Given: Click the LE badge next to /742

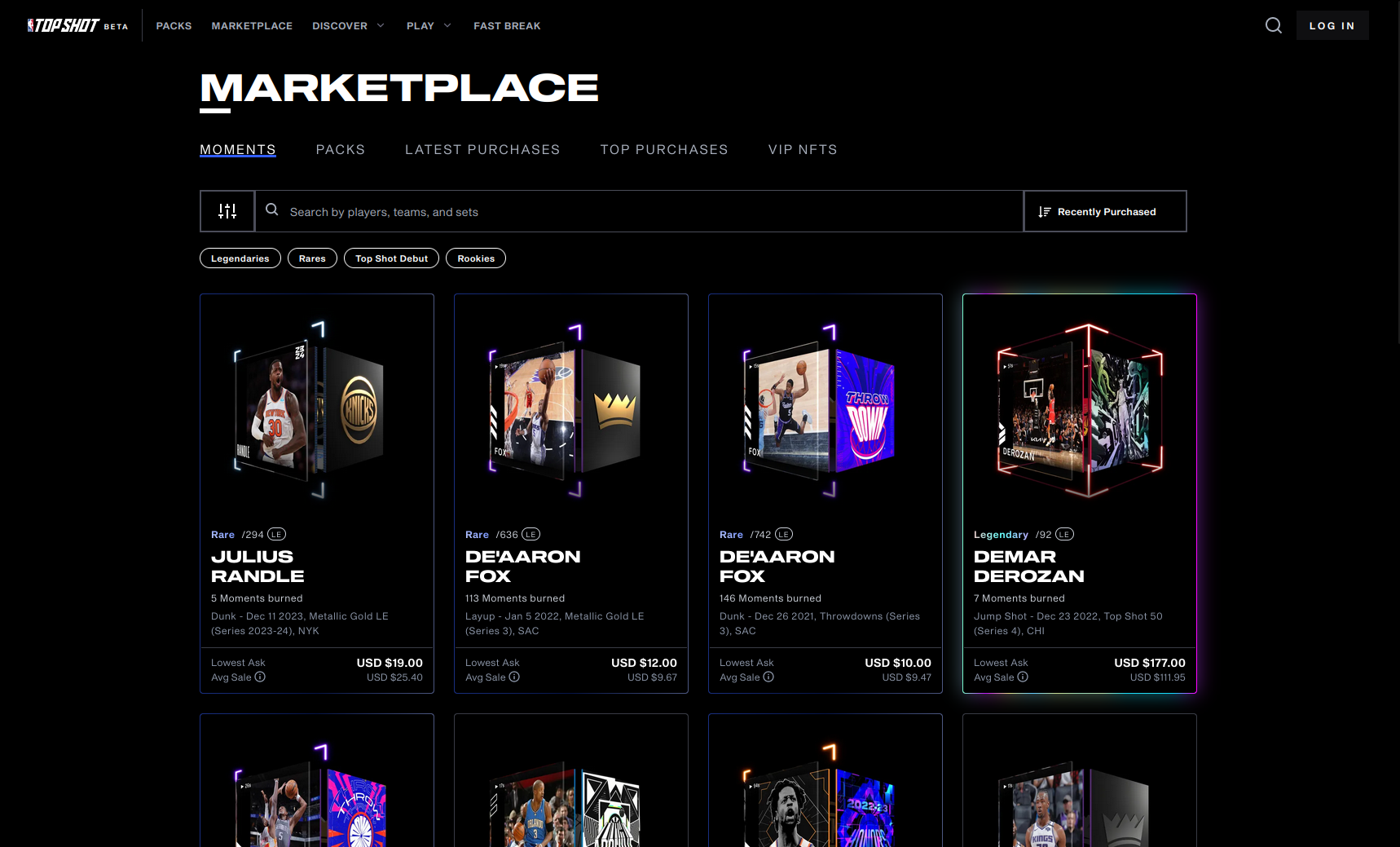Looking at the screenshot, I should tap(783, 535).
